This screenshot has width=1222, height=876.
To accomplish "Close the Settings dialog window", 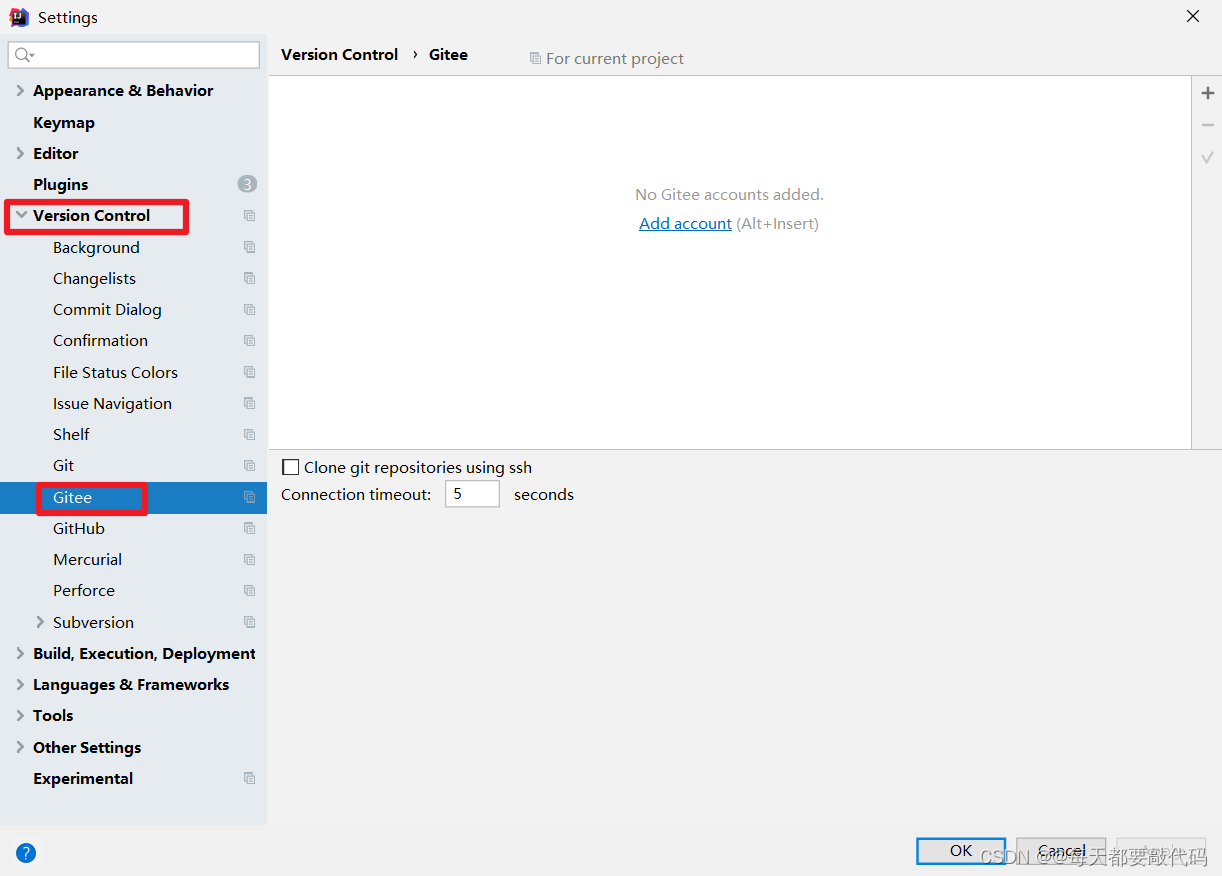I will [x=1193, y=16].
